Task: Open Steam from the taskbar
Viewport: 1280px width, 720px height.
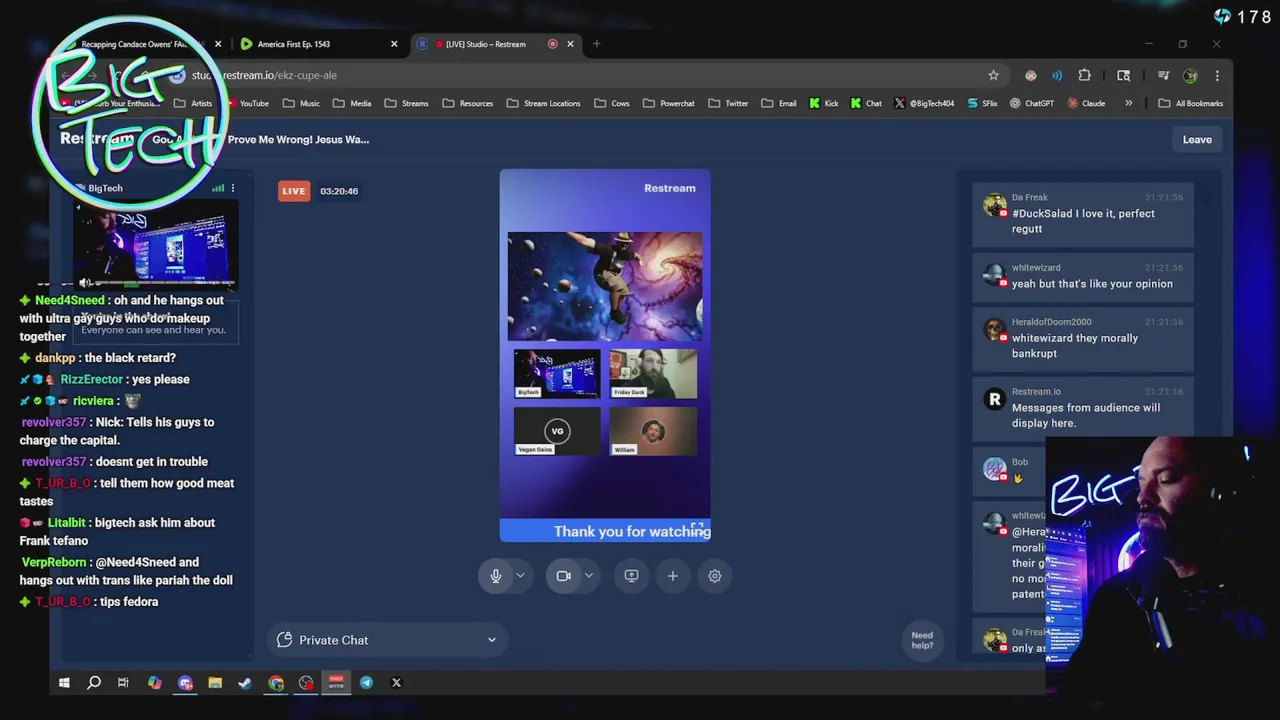Action: (245, 683)
